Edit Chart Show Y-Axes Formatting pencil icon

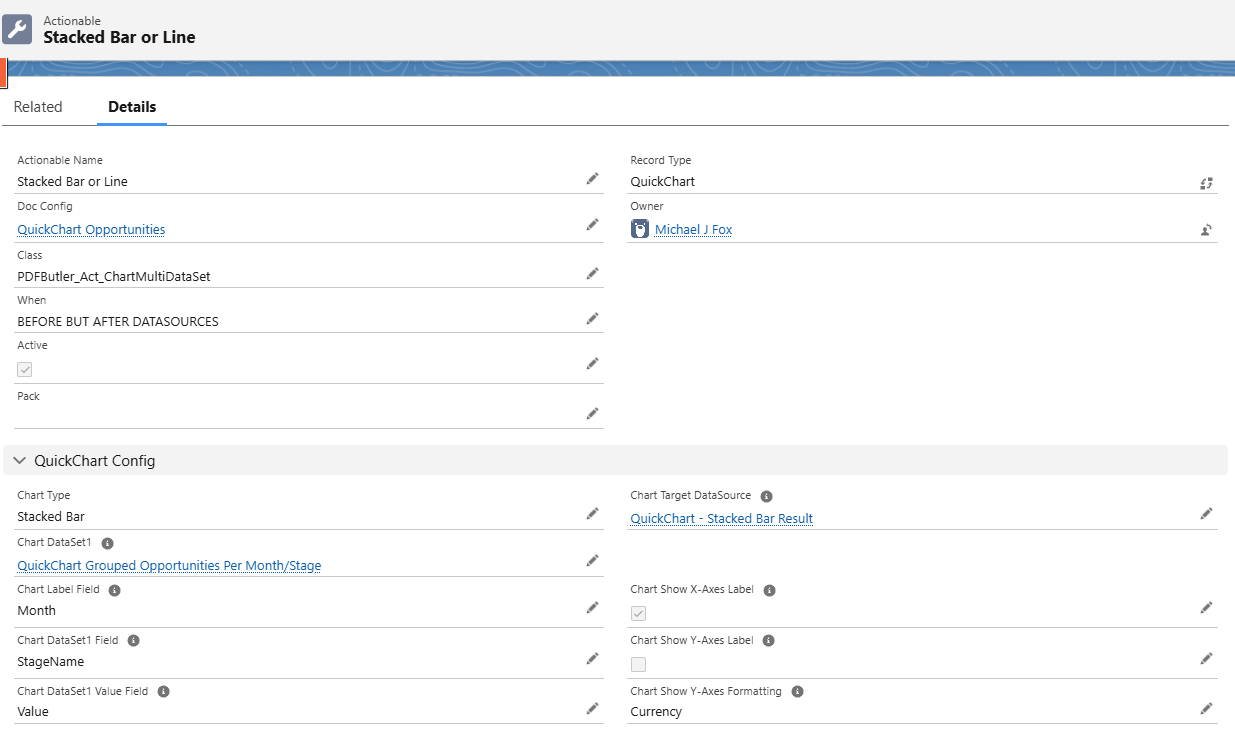coord(1206,709)
